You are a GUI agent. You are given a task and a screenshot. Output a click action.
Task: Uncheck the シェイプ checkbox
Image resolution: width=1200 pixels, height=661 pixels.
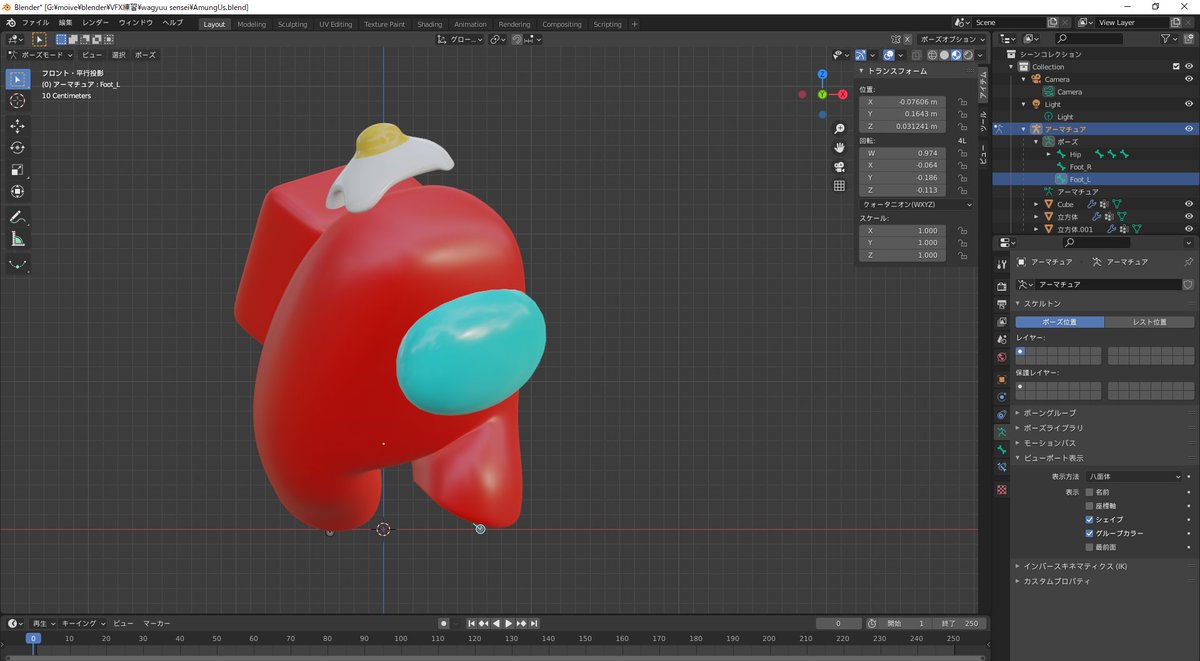point(1090,520)
